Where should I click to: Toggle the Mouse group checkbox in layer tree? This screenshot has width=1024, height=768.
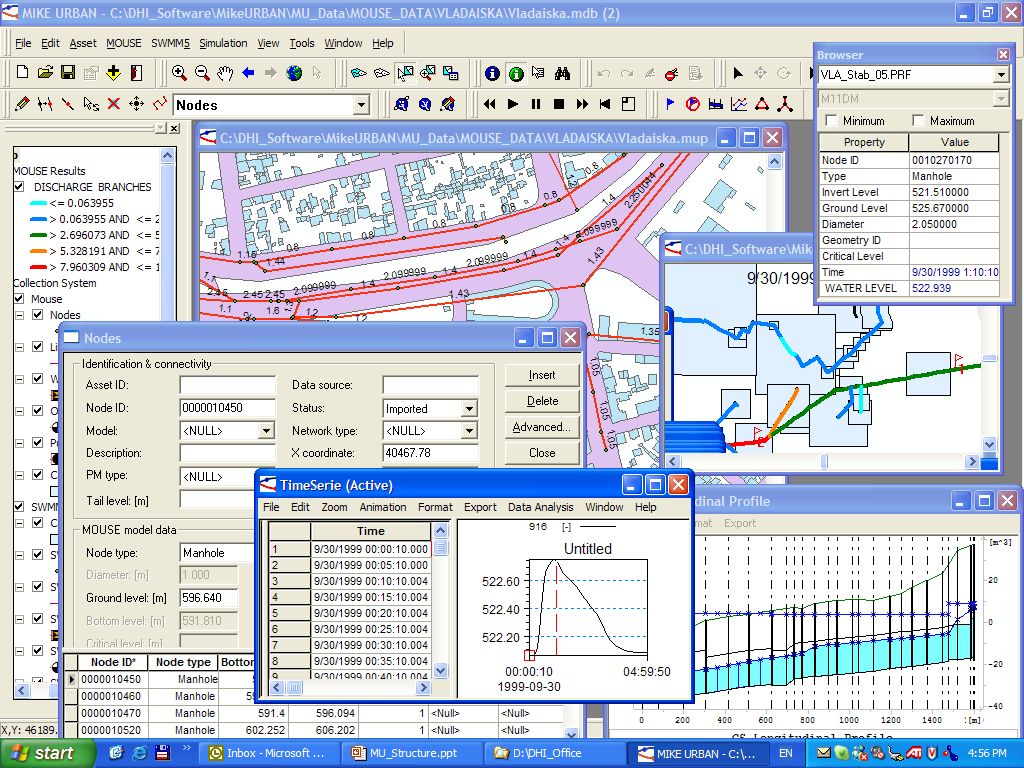(x=20, y=298)
